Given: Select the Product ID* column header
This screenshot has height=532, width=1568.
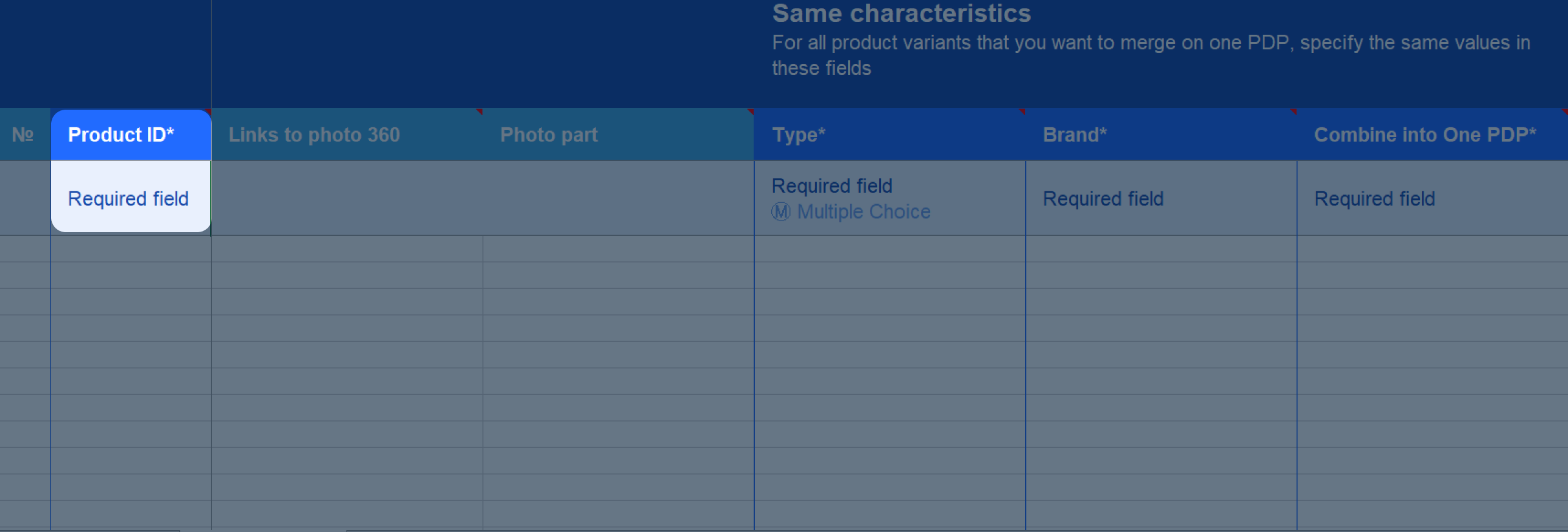Looking at the screenshot, I should click(131, 135).
